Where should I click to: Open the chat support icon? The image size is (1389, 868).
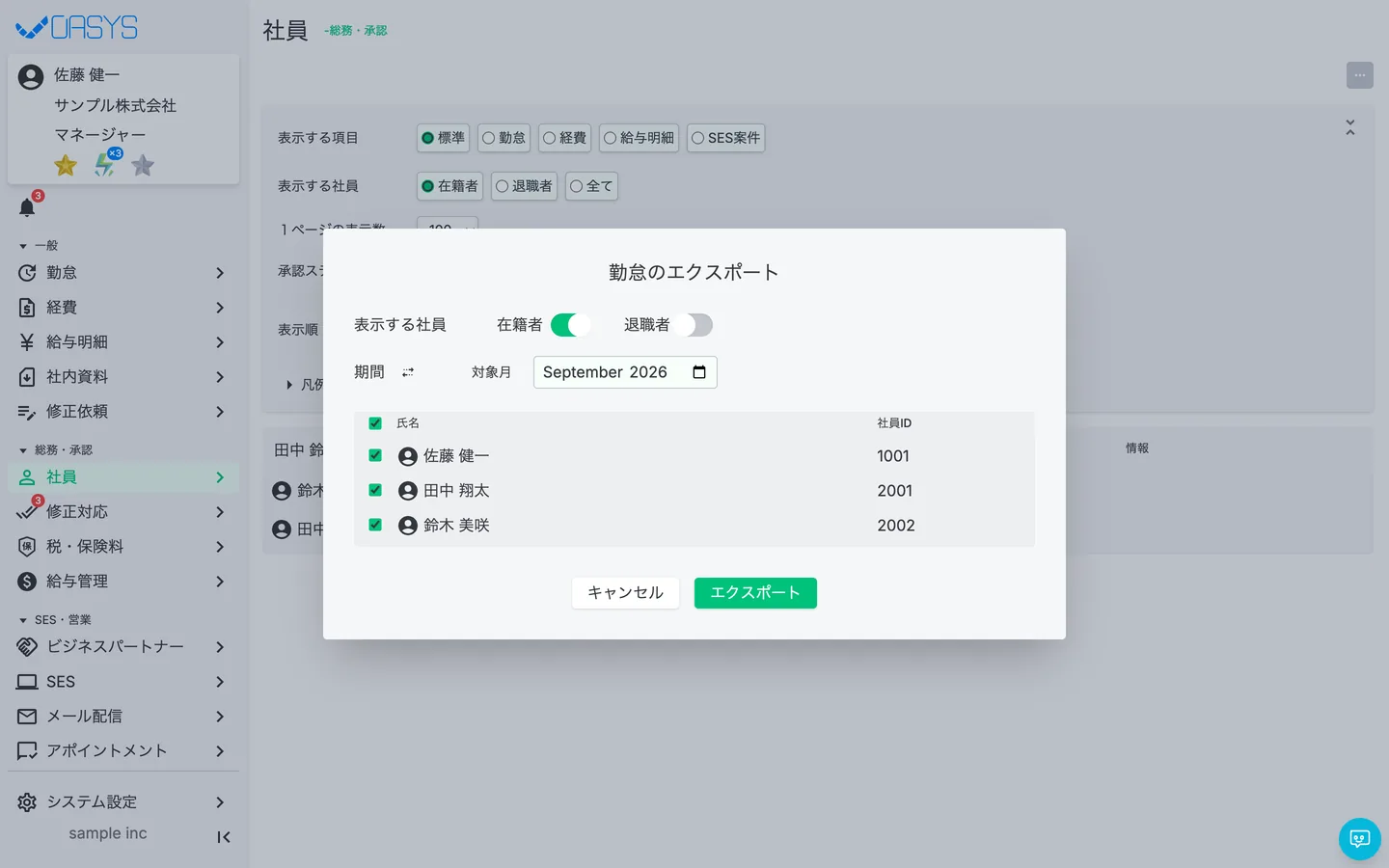pyautogui.click(x=1360, y=839)
